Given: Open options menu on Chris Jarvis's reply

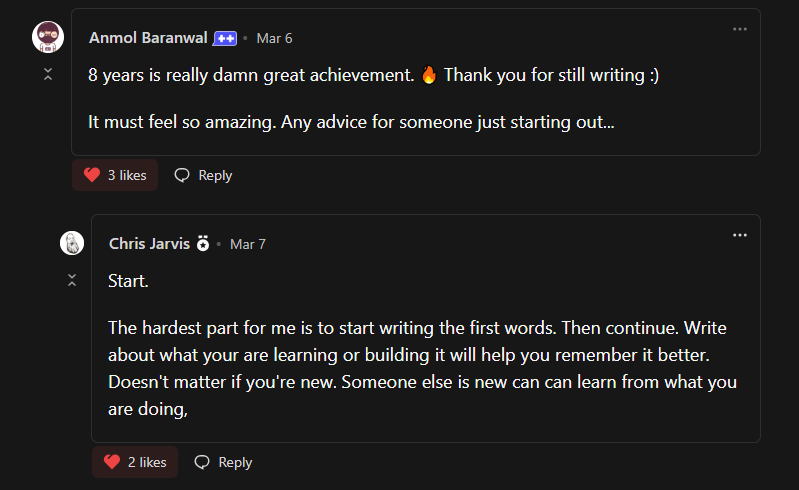Looking at the screenshot, I should click(x=740, y=235).
